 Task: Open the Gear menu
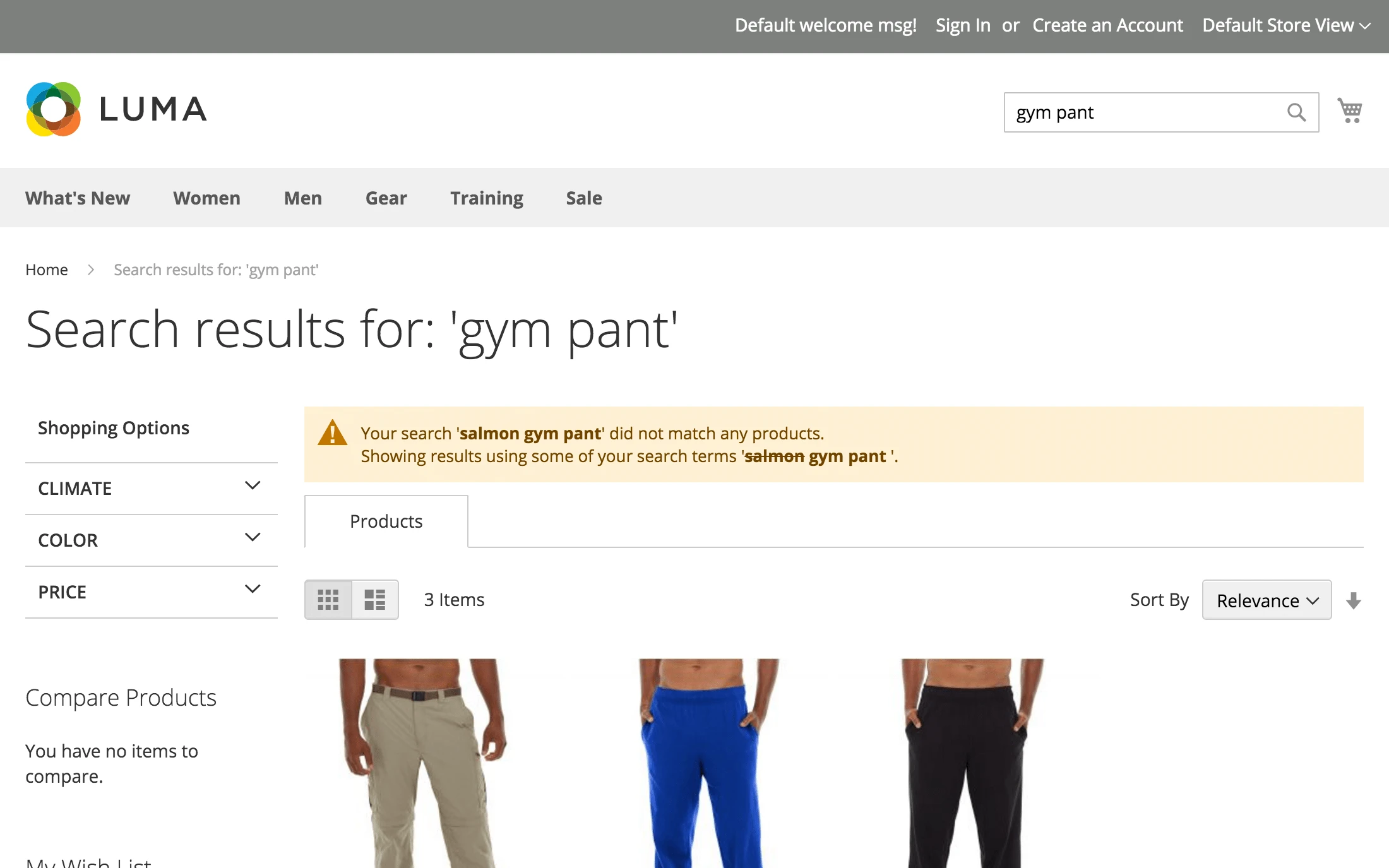click(x=386, y=198)
